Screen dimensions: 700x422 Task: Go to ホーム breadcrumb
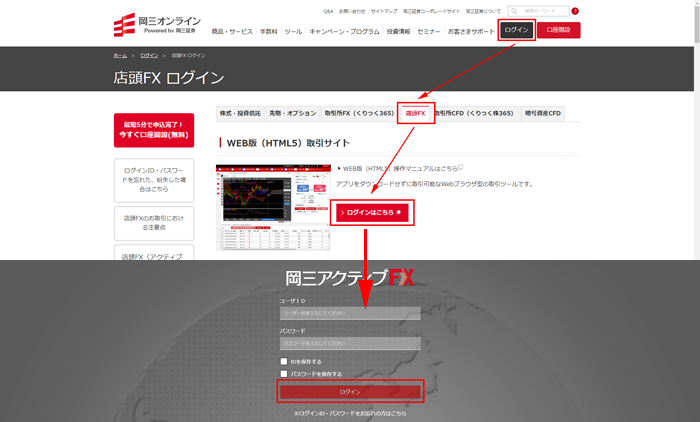click(x=120, y=55)
